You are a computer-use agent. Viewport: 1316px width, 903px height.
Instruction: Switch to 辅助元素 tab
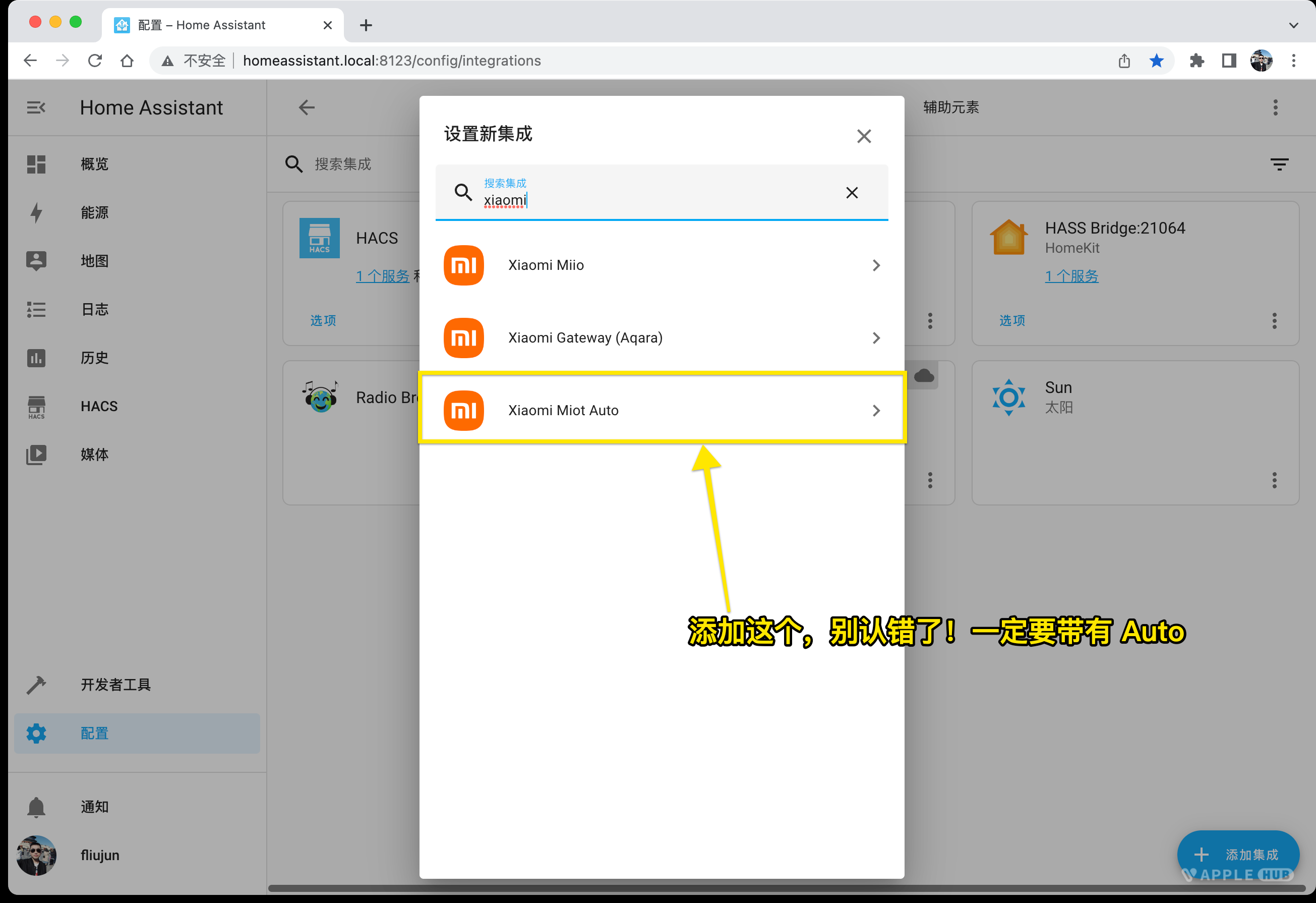(x=951, y=107)
